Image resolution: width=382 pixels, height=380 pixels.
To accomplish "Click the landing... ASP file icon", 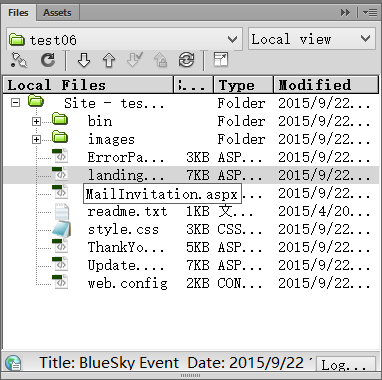I will (60, 174).
